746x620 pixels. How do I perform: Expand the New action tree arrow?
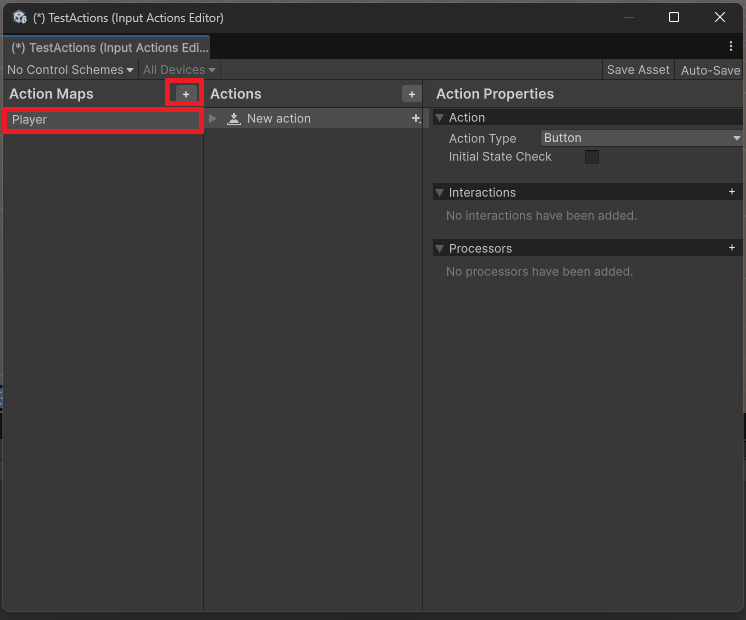[x=213, y=119]
